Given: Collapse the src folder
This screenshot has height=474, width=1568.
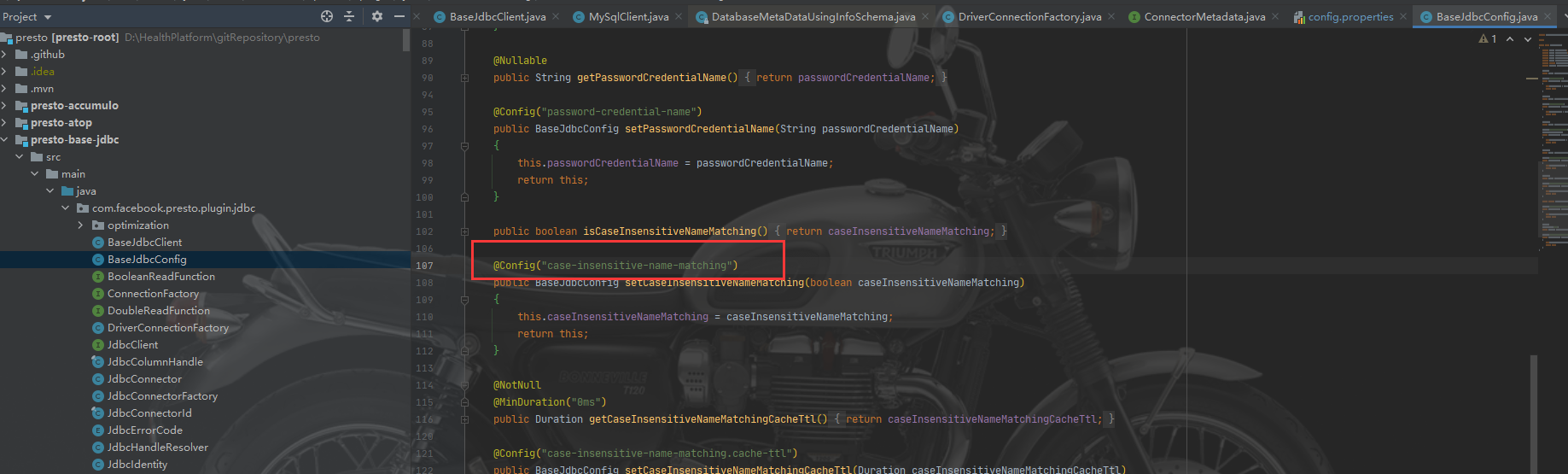Looking at the screenshot, I should 20,157.
